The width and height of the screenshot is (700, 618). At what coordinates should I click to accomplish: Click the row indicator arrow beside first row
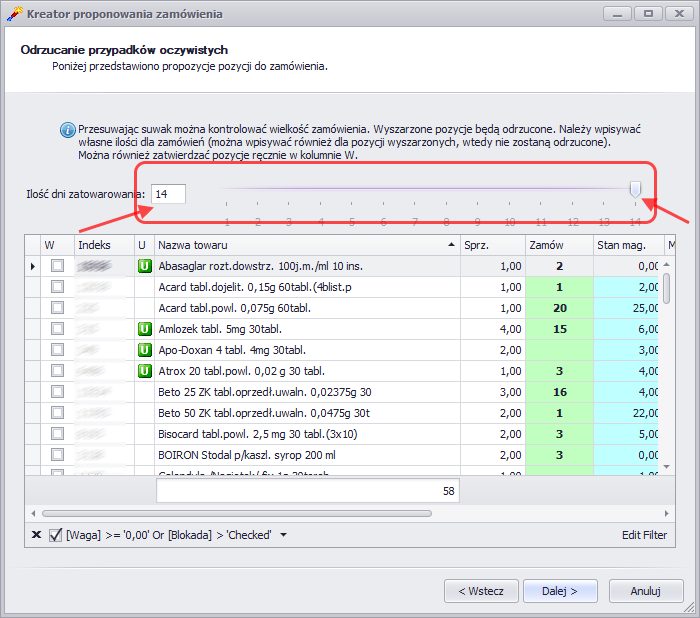(32, 266)
